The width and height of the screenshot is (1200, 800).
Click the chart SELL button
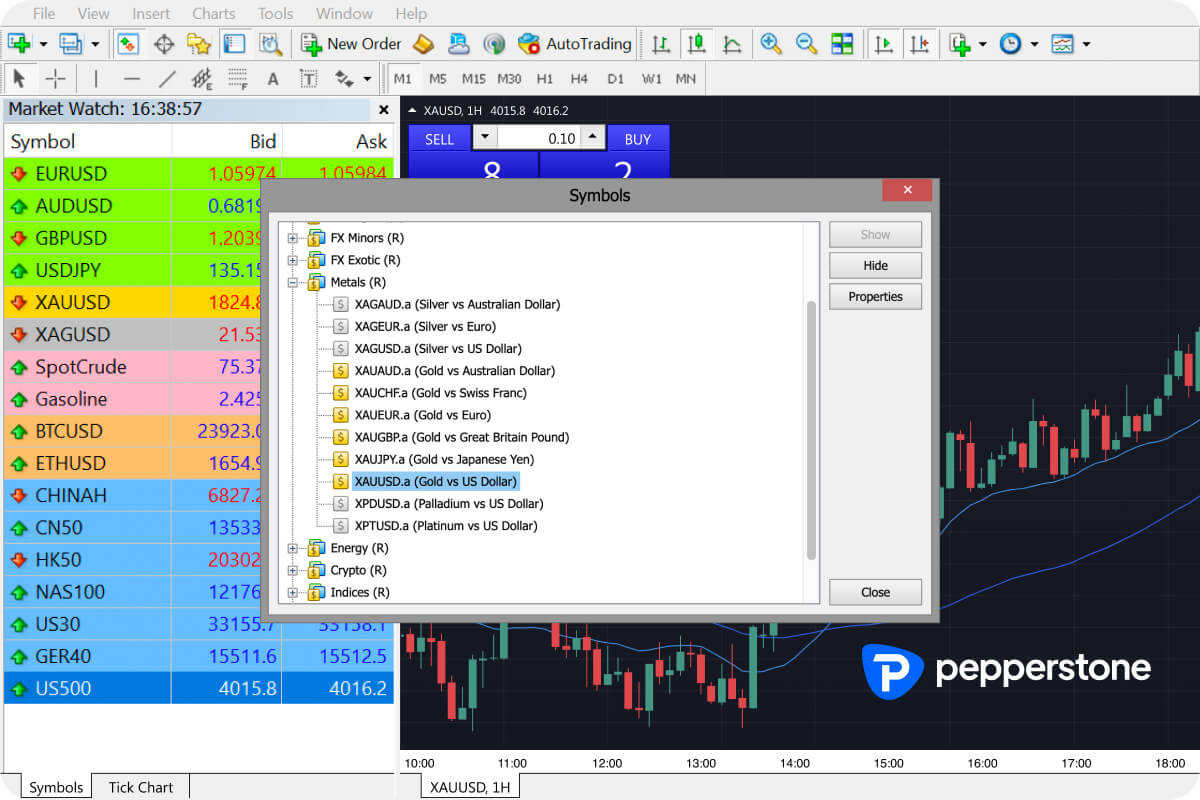440,138
